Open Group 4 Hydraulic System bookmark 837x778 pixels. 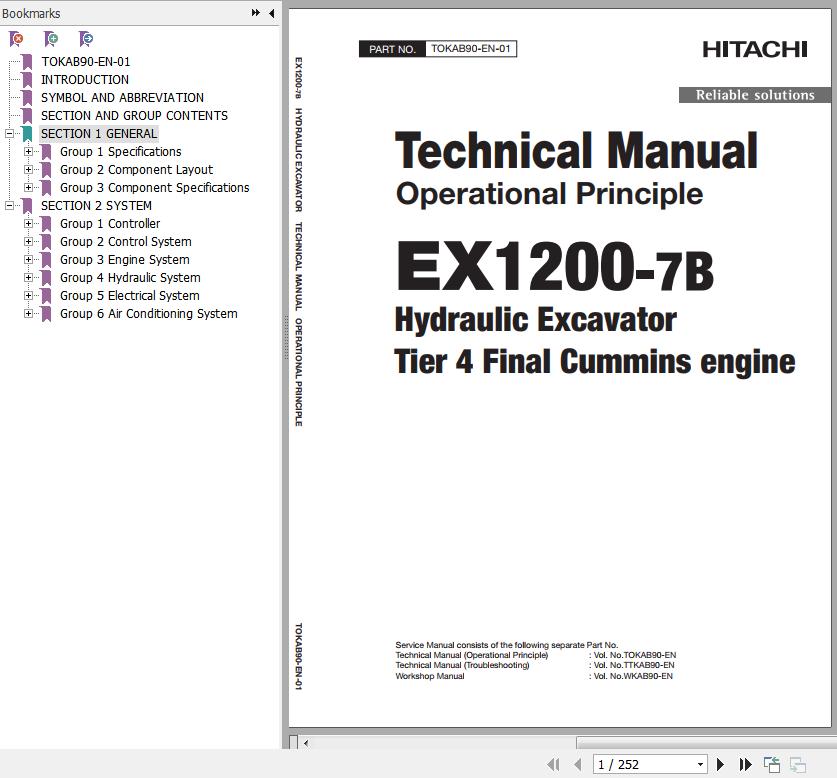click(x=130, y=278)
